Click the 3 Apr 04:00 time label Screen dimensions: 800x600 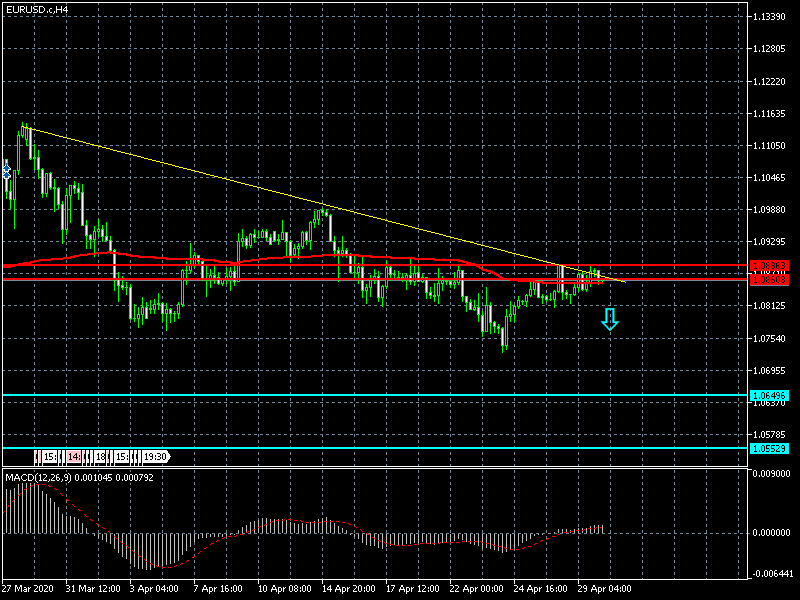pos(155,589)
